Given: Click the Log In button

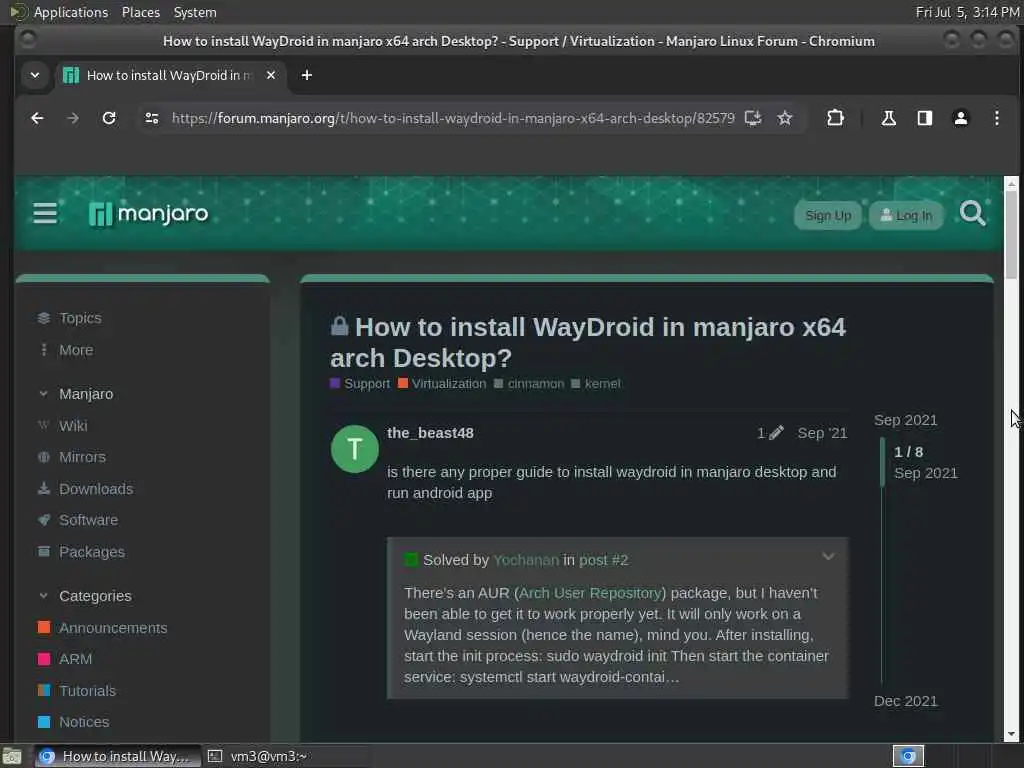Looking at the screenshot, I should pos(906,216).
